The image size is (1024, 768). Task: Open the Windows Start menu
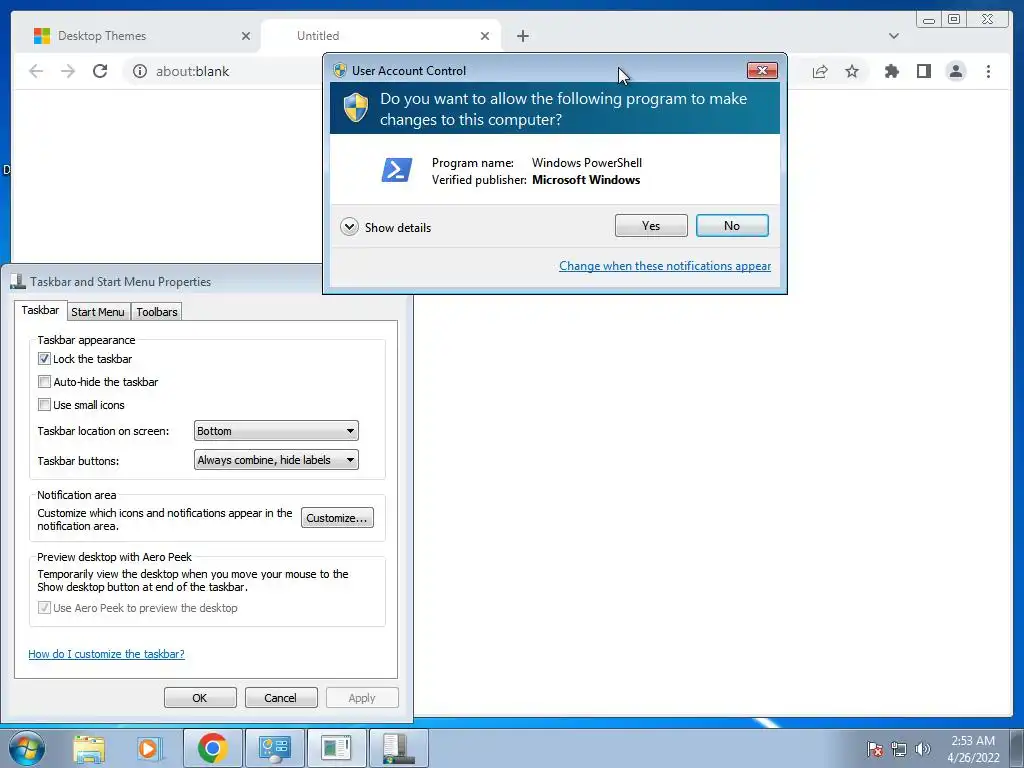tap(27, 748)
